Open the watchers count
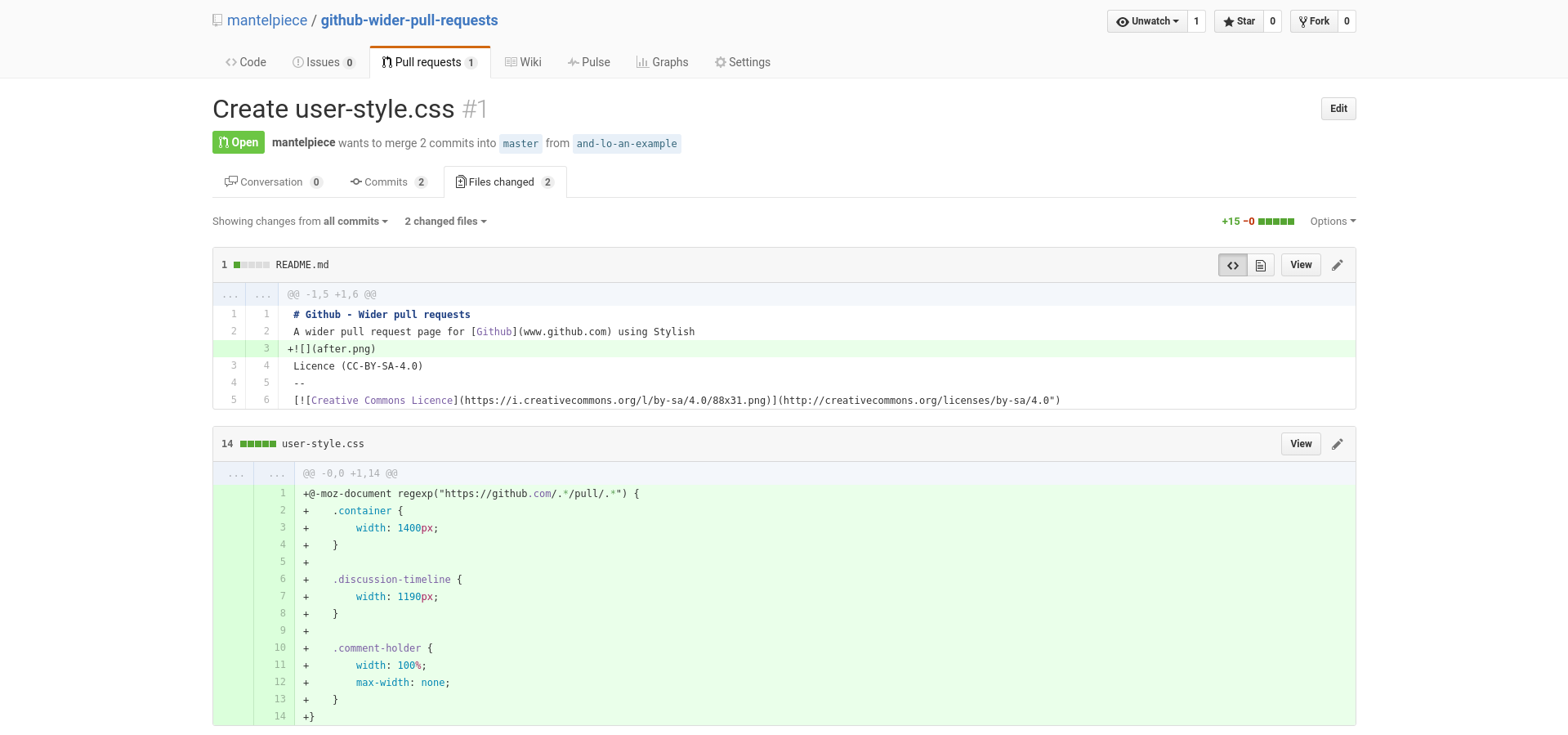This screenshot has height=735, width=1568. 1196,21
